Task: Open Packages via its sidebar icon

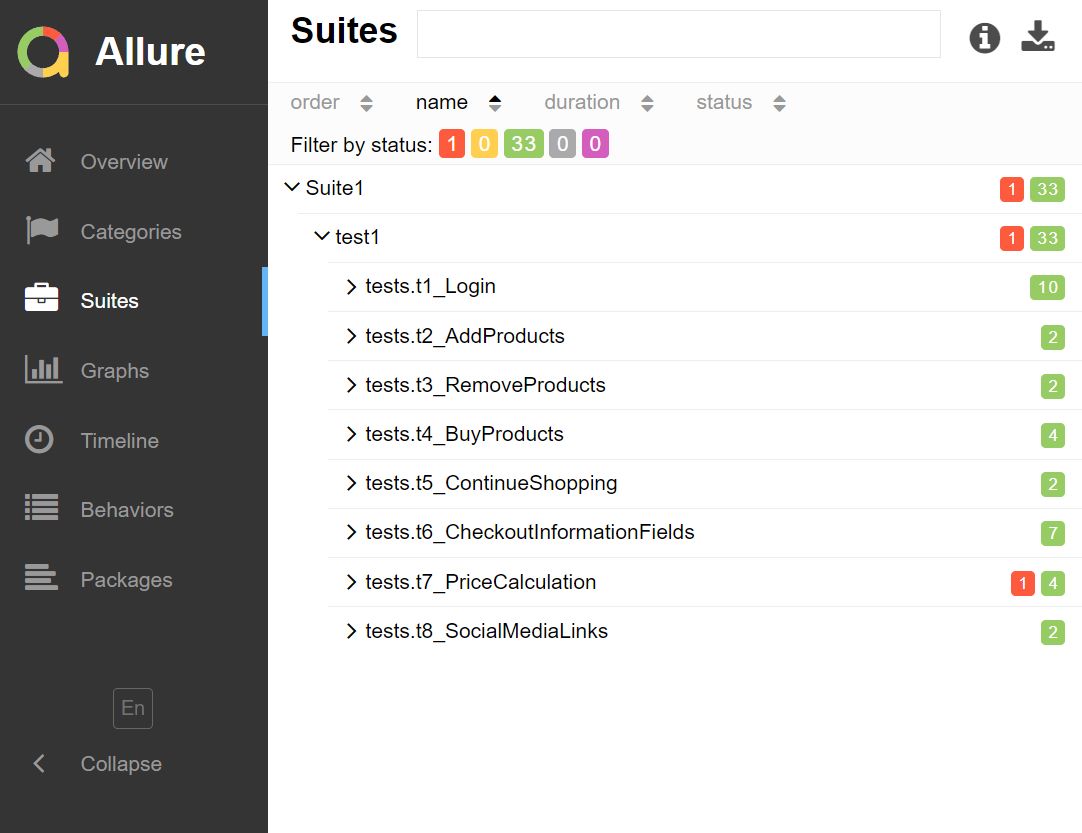Action: click(41, 580)
